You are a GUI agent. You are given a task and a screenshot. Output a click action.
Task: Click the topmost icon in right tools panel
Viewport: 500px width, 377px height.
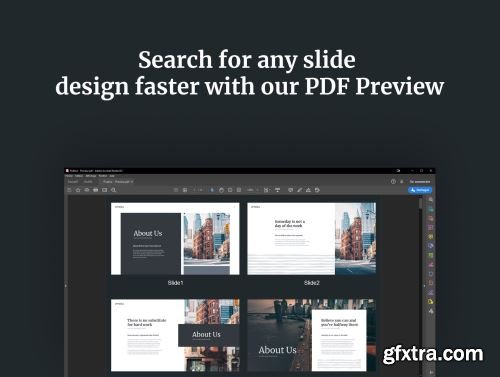pyautogui.click(x=431, y=200)
